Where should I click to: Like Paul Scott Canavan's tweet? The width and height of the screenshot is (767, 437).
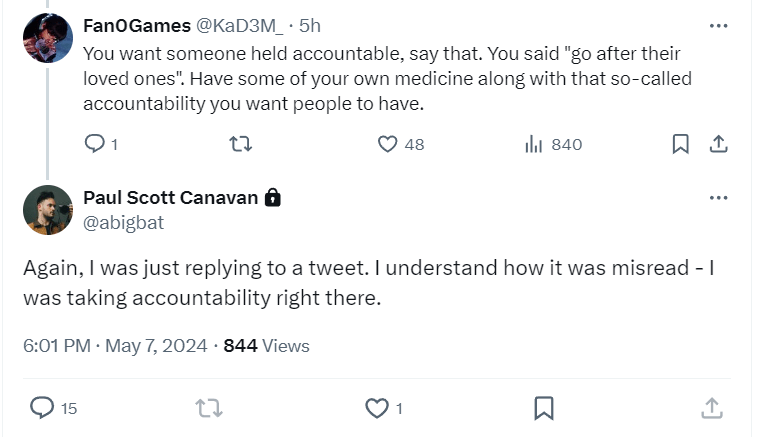point(376,407)
